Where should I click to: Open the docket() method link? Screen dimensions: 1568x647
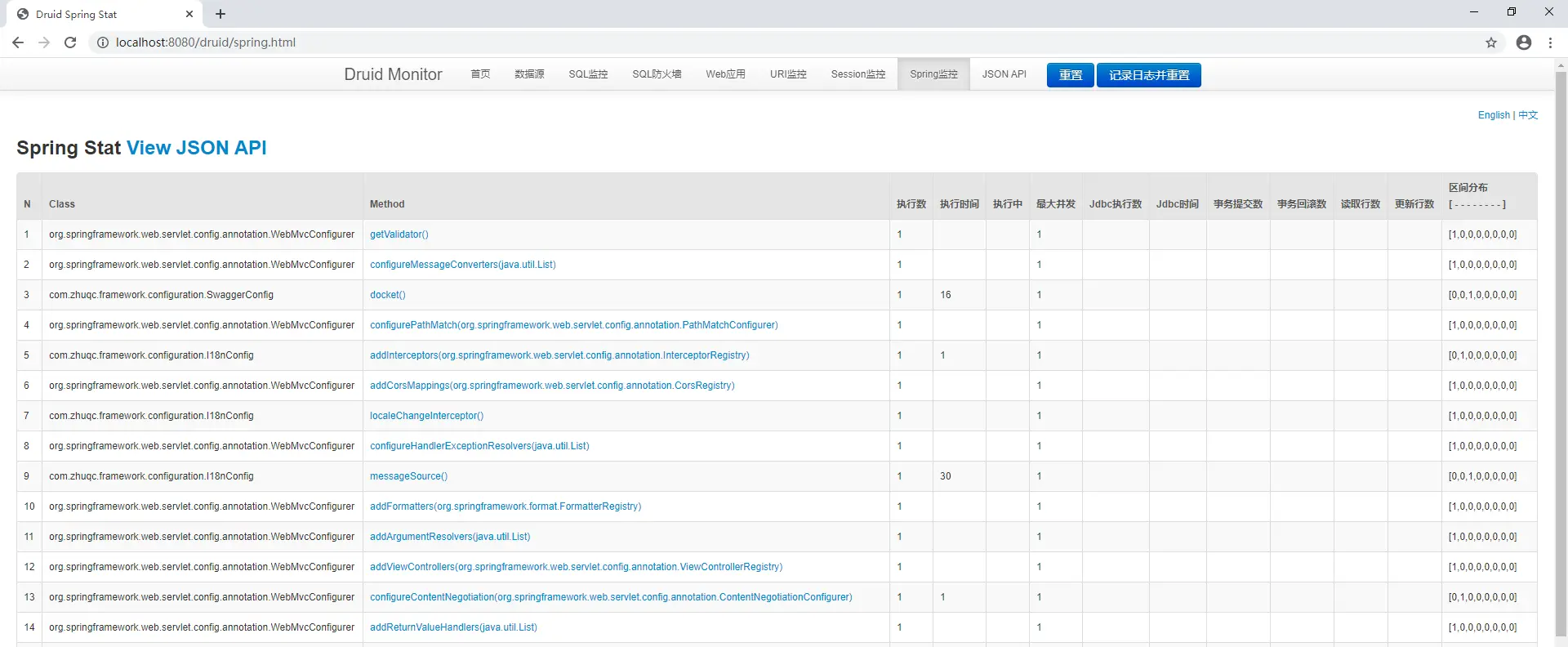[x=388, y=295]
